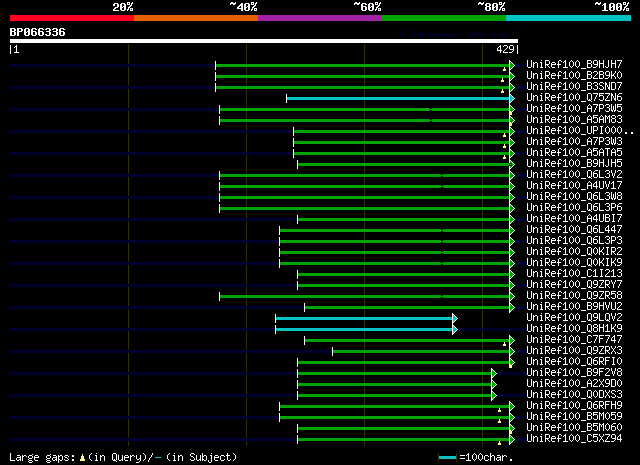Viewport: 640px width, 465px height.
Task: Open hit UniRef100_A4UBI7
Action: tap(574, 219)
